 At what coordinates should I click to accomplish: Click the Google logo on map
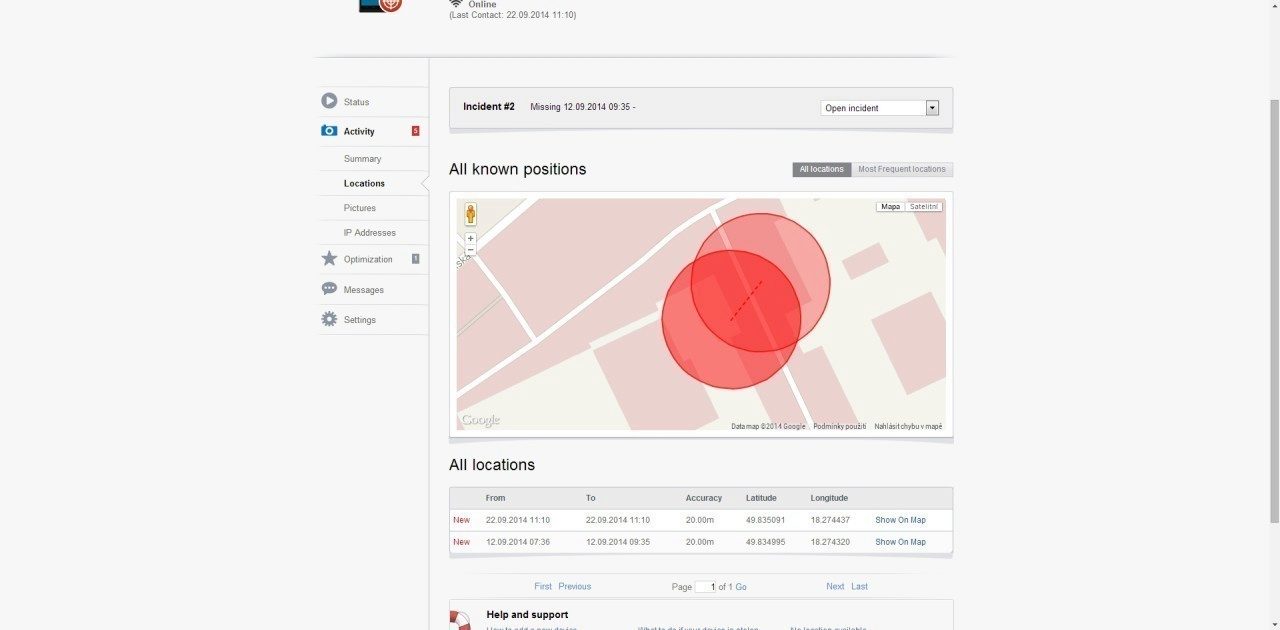[x=480, y=420]
